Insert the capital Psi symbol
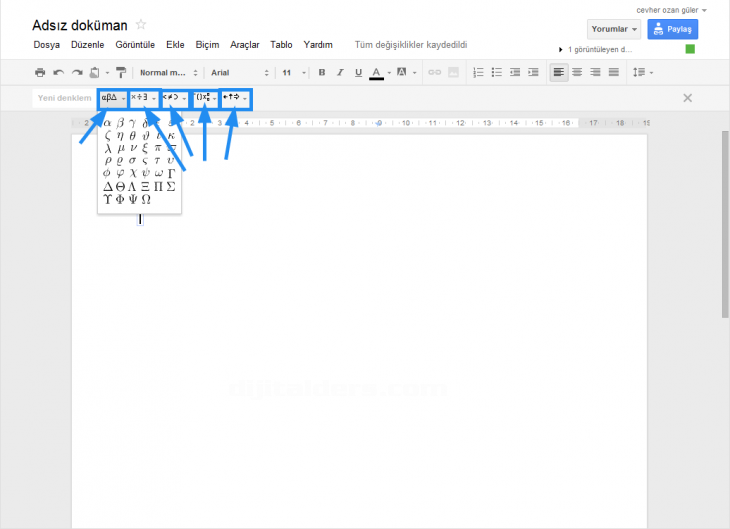Viewport: 730px width, 529px height. (x=133, y=199)
